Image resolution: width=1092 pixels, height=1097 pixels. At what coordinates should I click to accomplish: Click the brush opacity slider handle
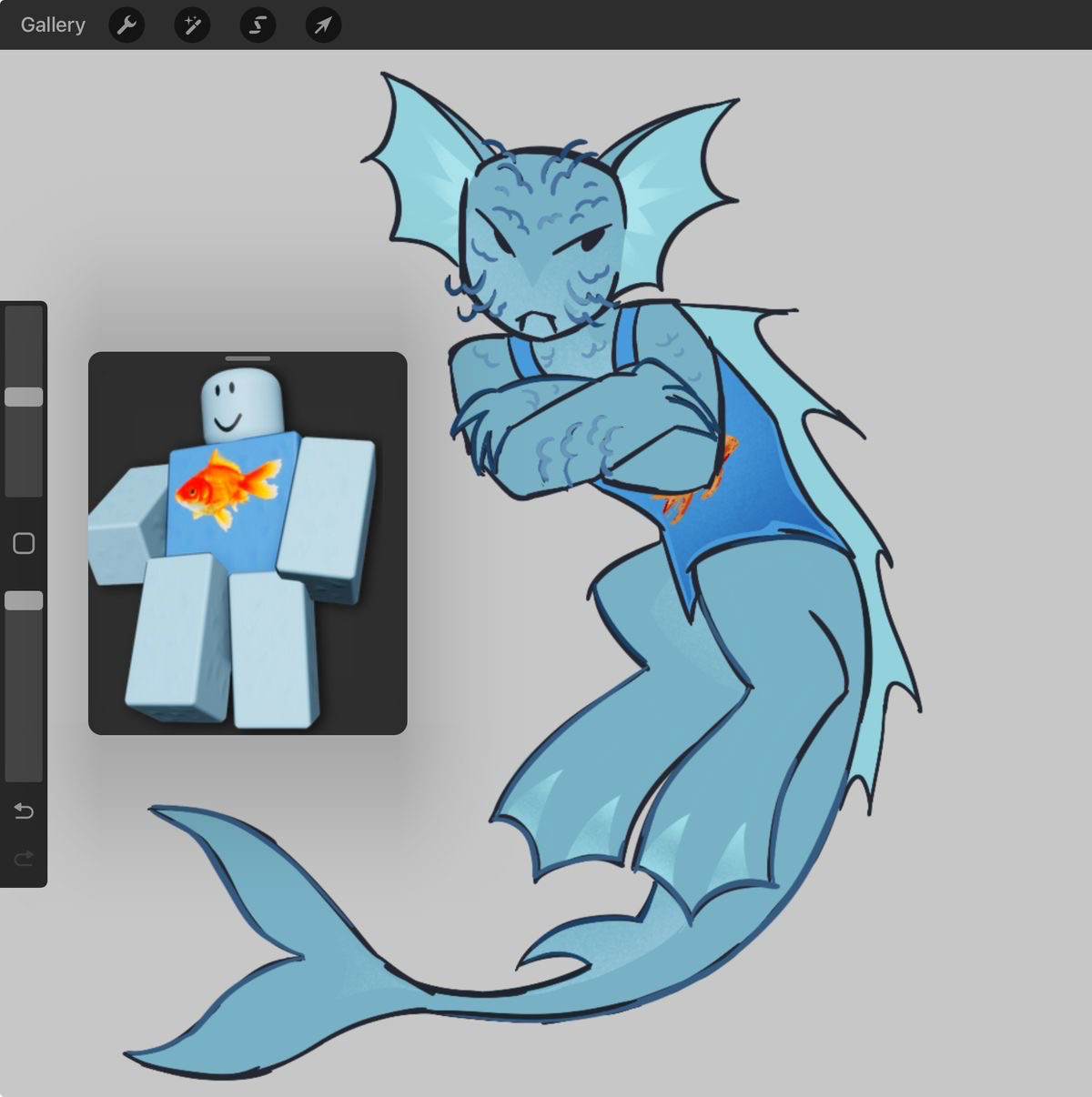(x=24, y=600)
